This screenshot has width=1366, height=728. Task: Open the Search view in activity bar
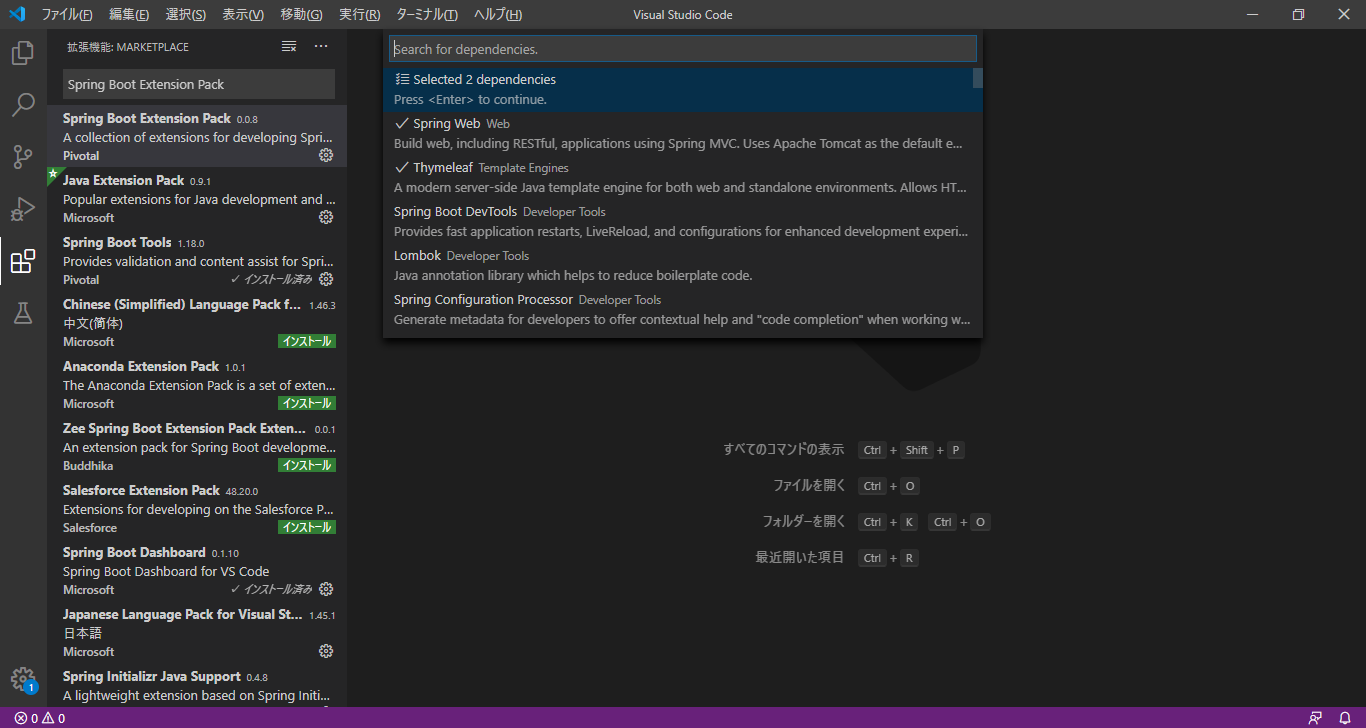pyautogui.click(x=23, y=105)
